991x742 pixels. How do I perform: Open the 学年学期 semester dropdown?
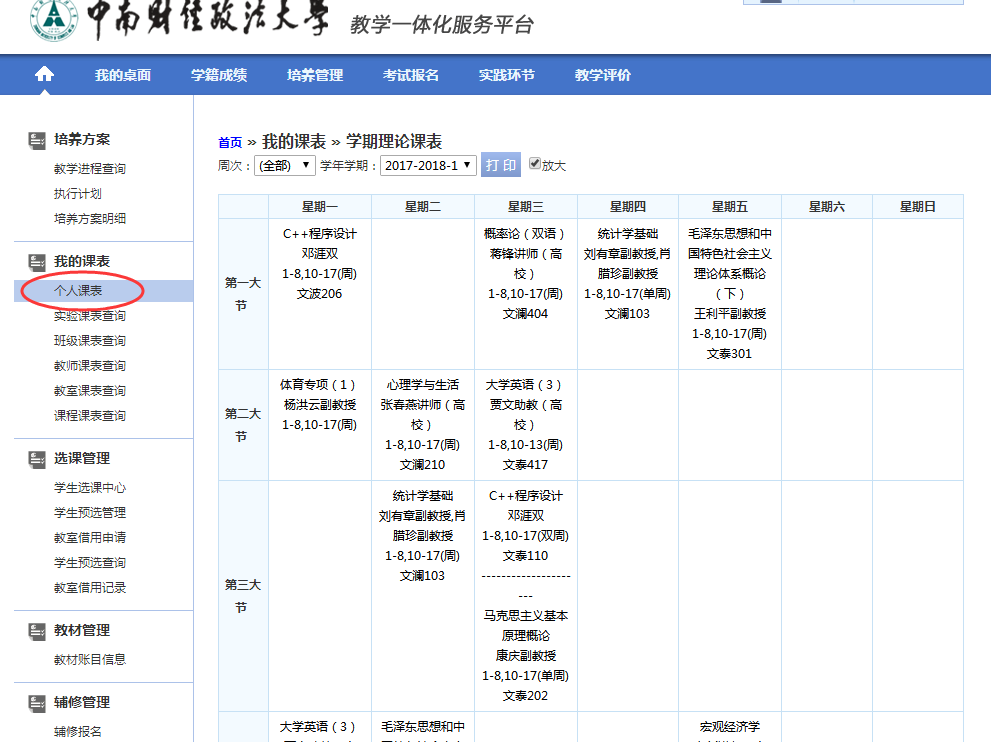tap(428, 165)
